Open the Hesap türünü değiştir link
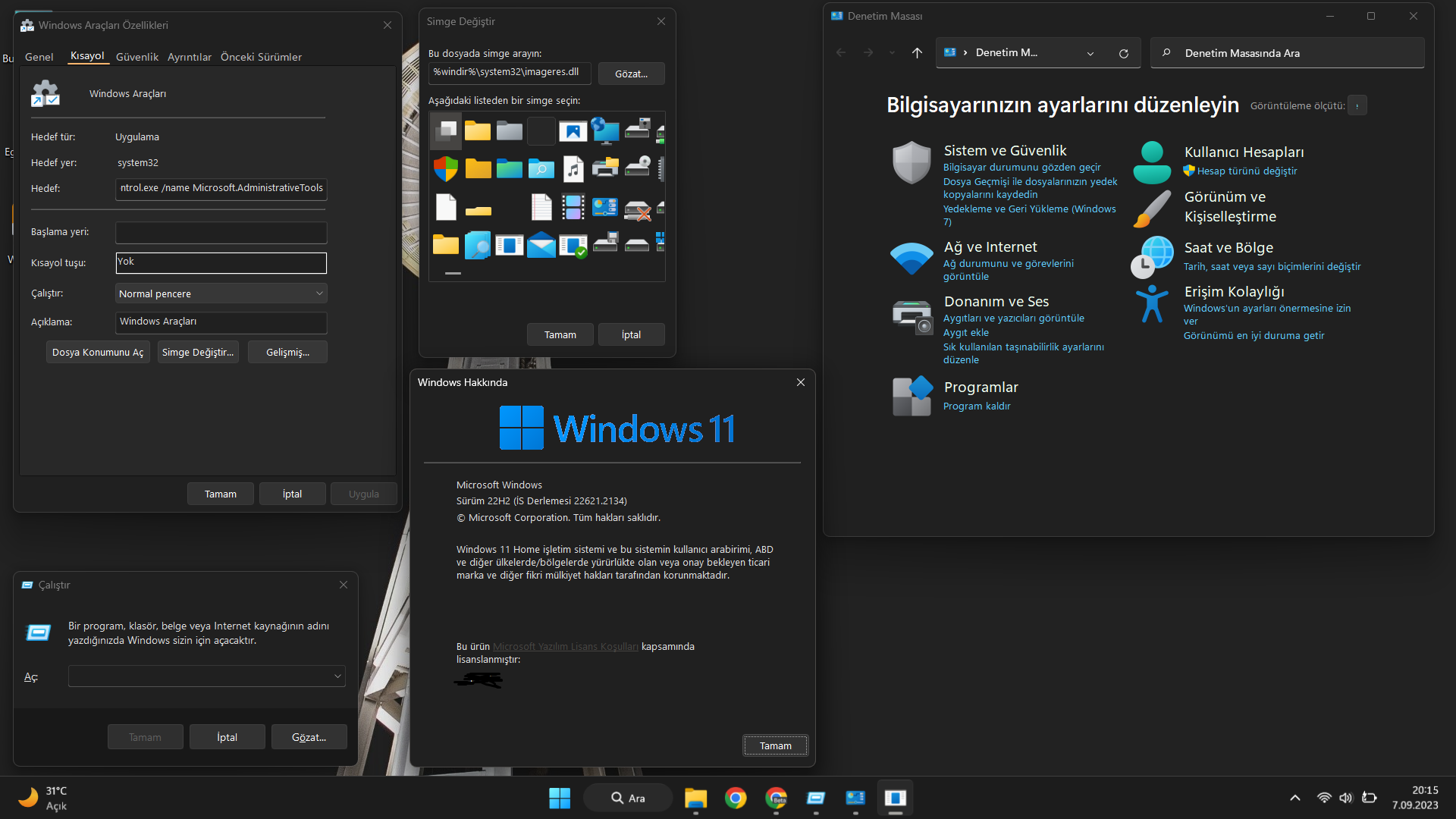Screen dimensions: 1456x819 tap(1247, 171)
